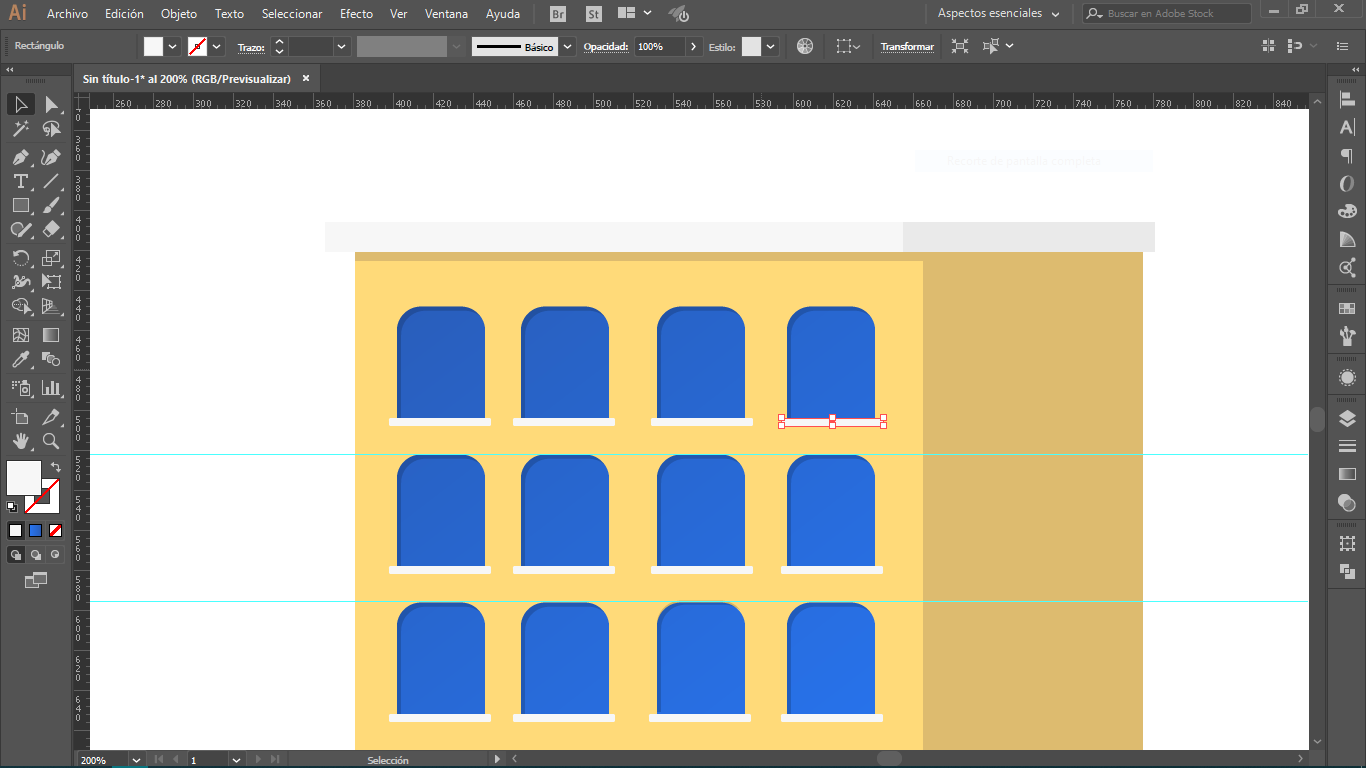
Task: Select the Direct Selection tool
Action: [x=51, y=105]
